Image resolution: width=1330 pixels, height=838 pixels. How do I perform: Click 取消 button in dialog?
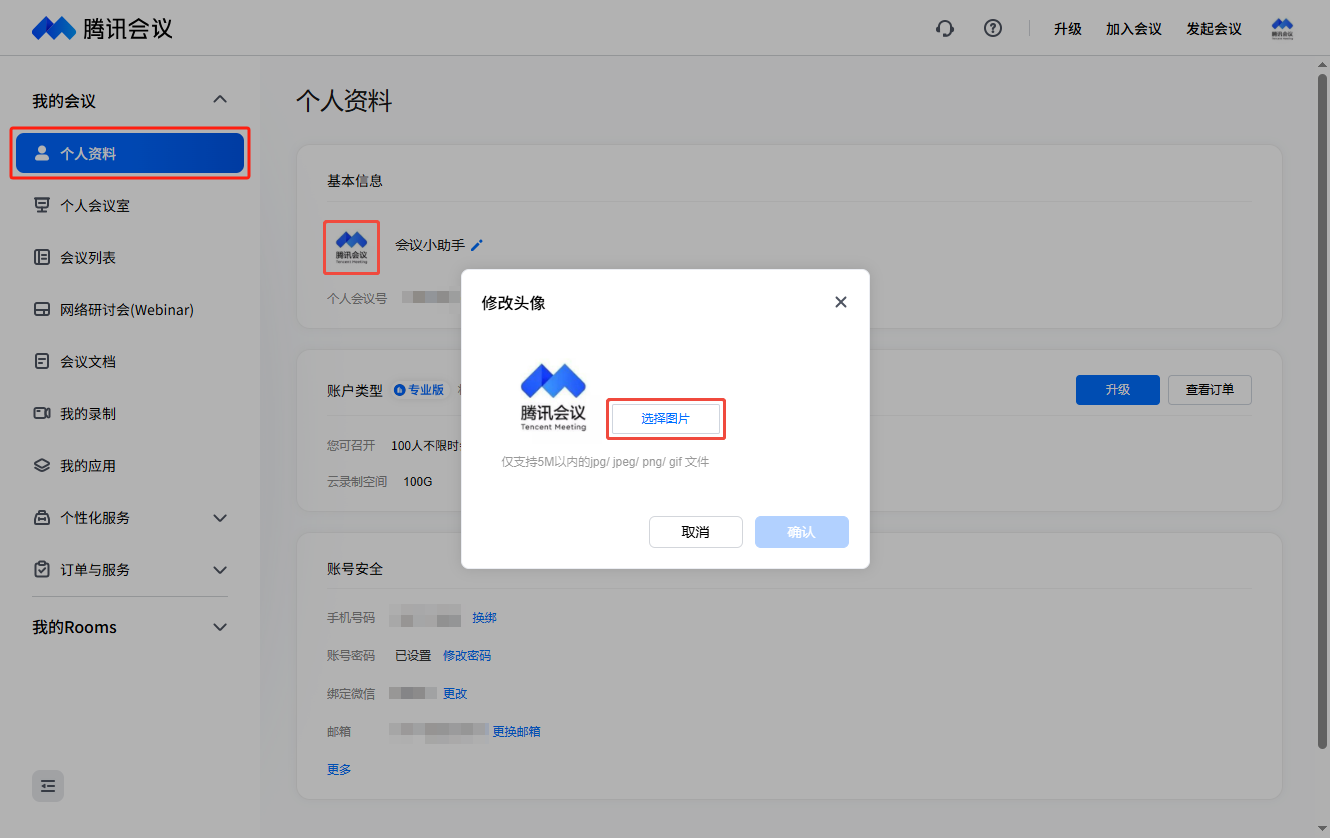(696, 532)
